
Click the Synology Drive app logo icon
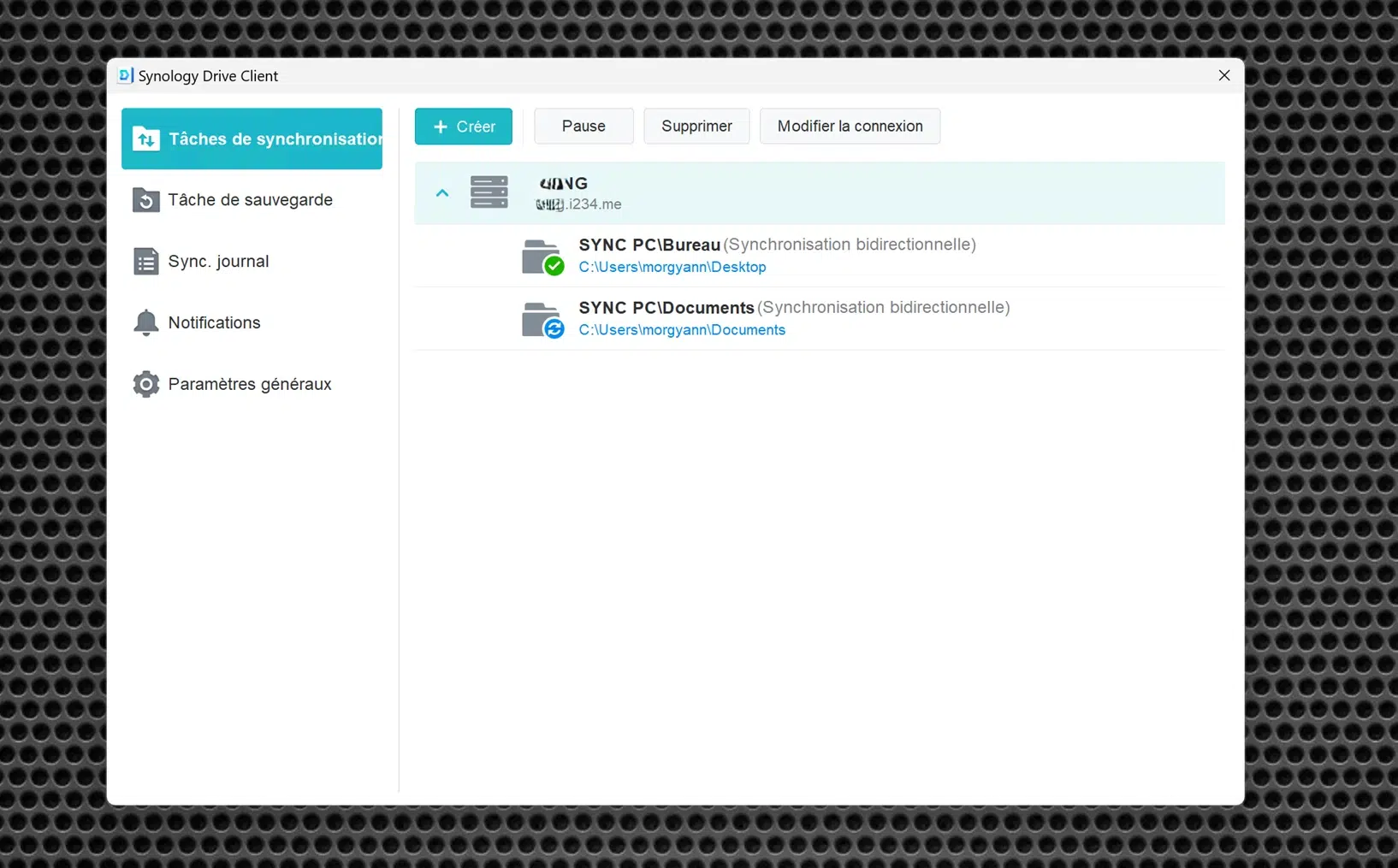click(126, 75)
